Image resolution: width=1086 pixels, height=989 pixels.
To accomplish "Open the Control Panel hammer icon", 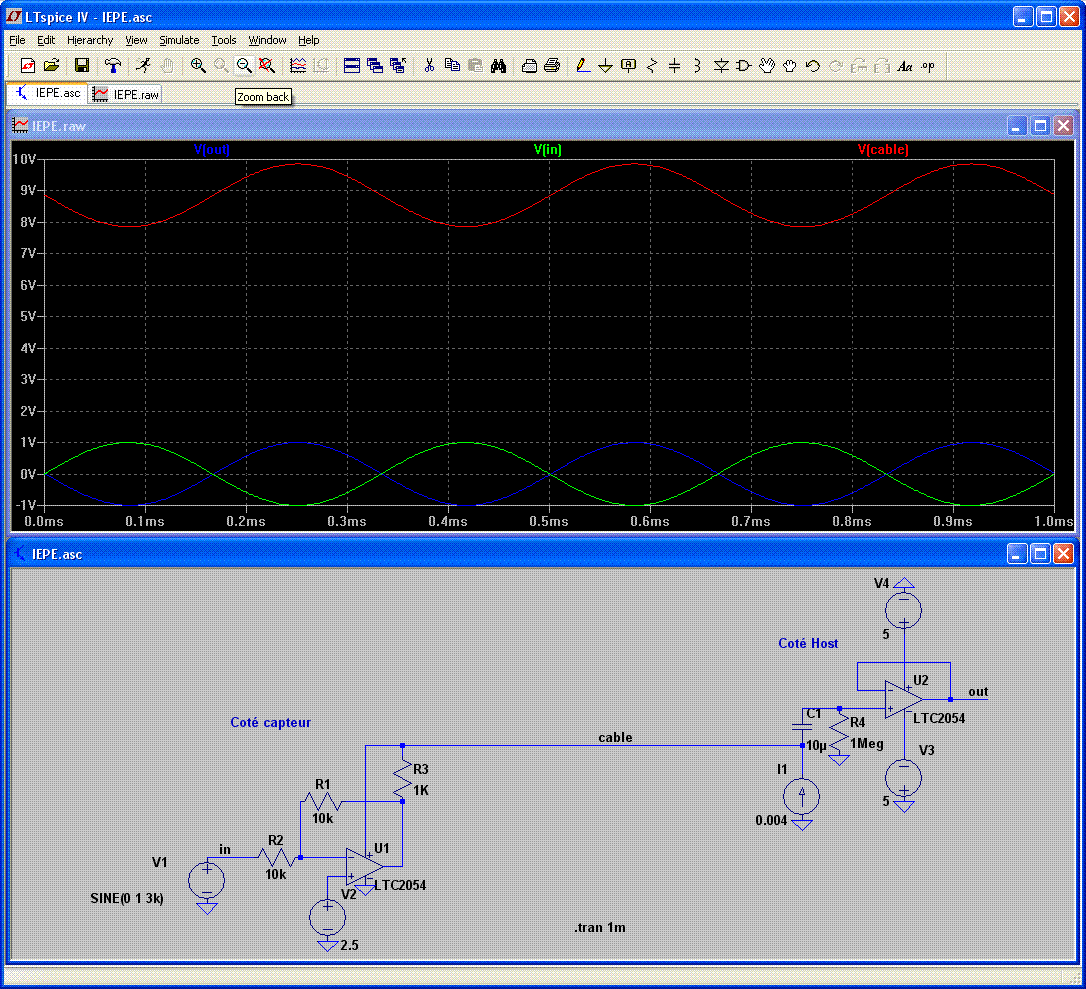I will (x=113, y=66).
